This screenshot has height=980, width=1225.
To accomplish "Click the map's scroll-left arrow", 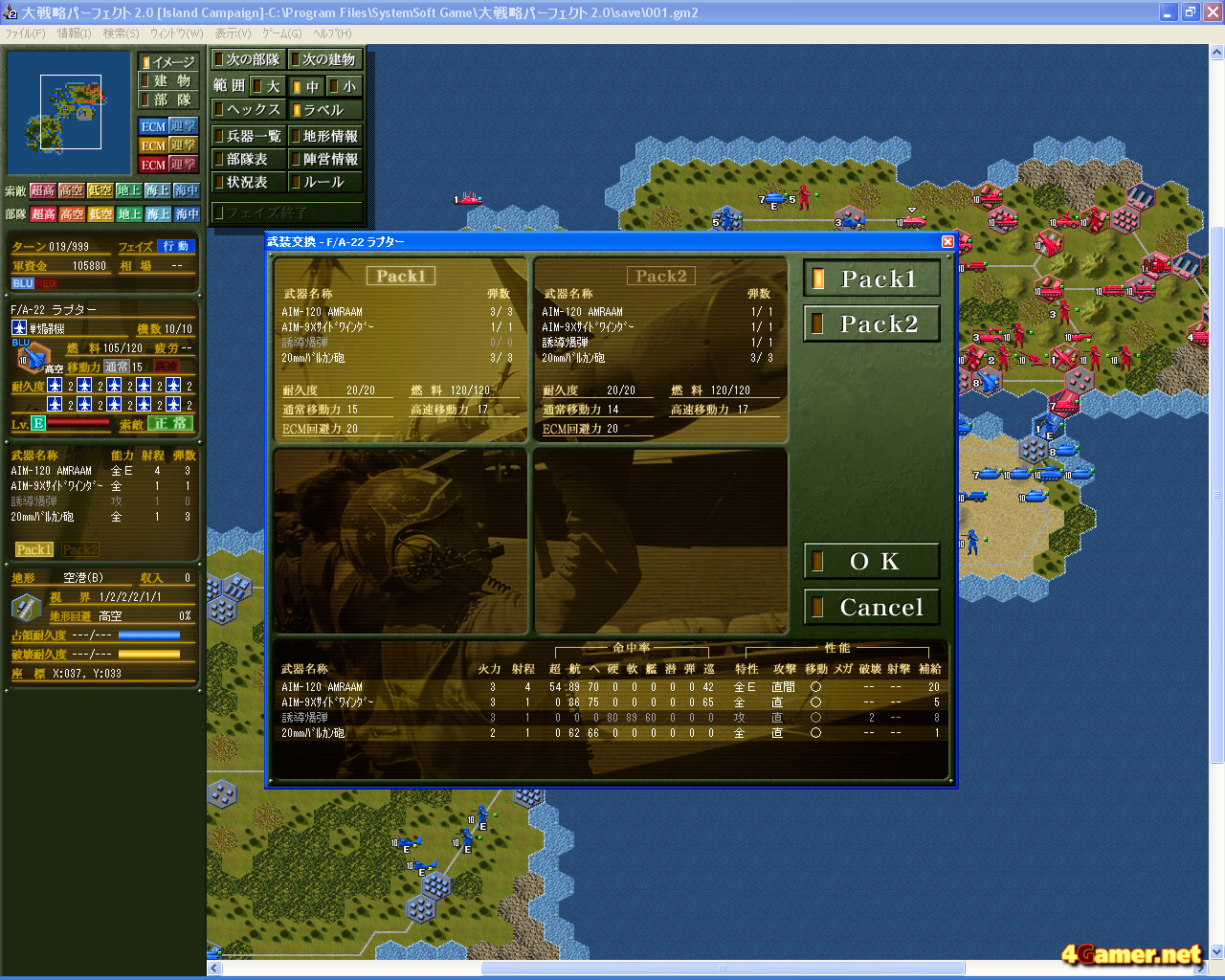I will [x=214, y=968].
